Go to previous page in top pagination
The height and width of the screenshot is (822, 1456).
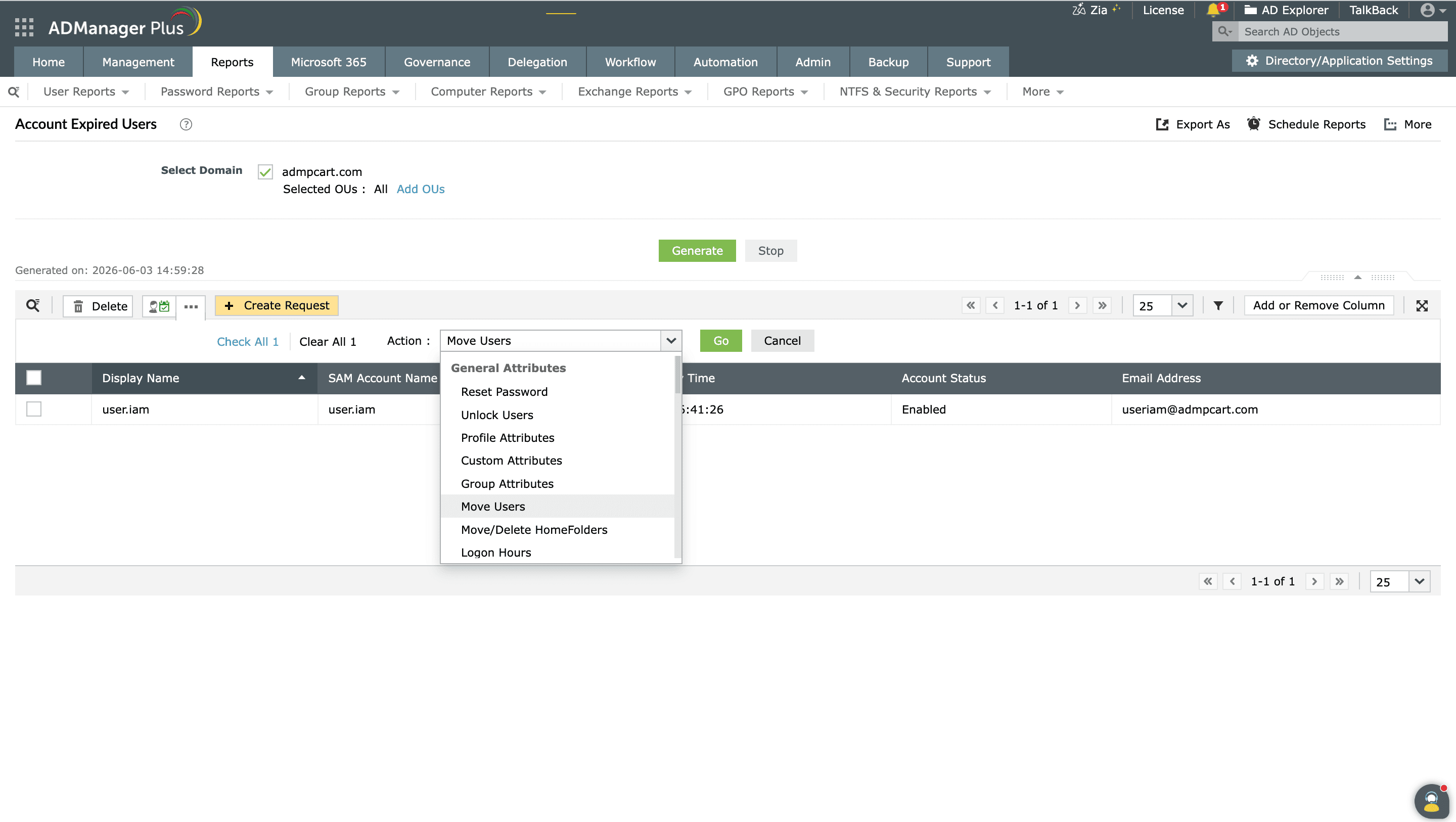[995, 306]
